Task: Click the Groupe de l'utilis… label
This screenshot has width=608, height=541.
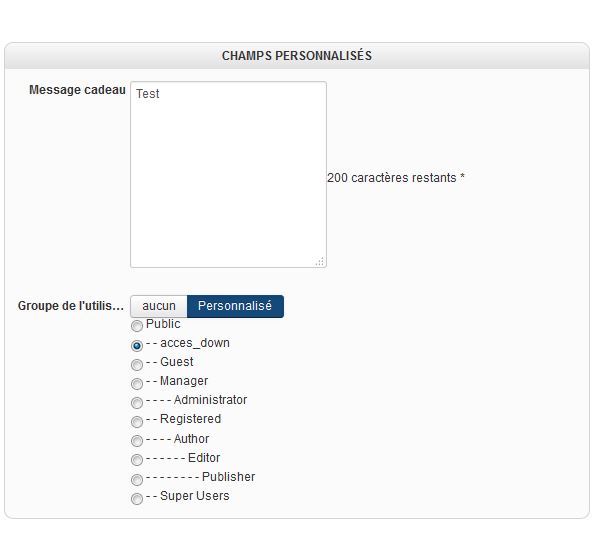Action: point(70,306)
